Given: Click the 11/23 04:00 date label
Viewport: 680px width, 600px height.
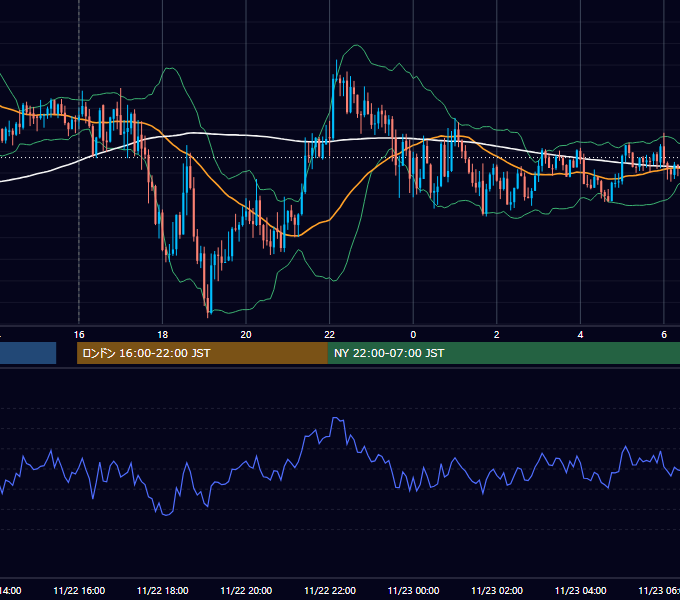Looking at the screenshot, I should pyautogui.click(x=580, y=590).
